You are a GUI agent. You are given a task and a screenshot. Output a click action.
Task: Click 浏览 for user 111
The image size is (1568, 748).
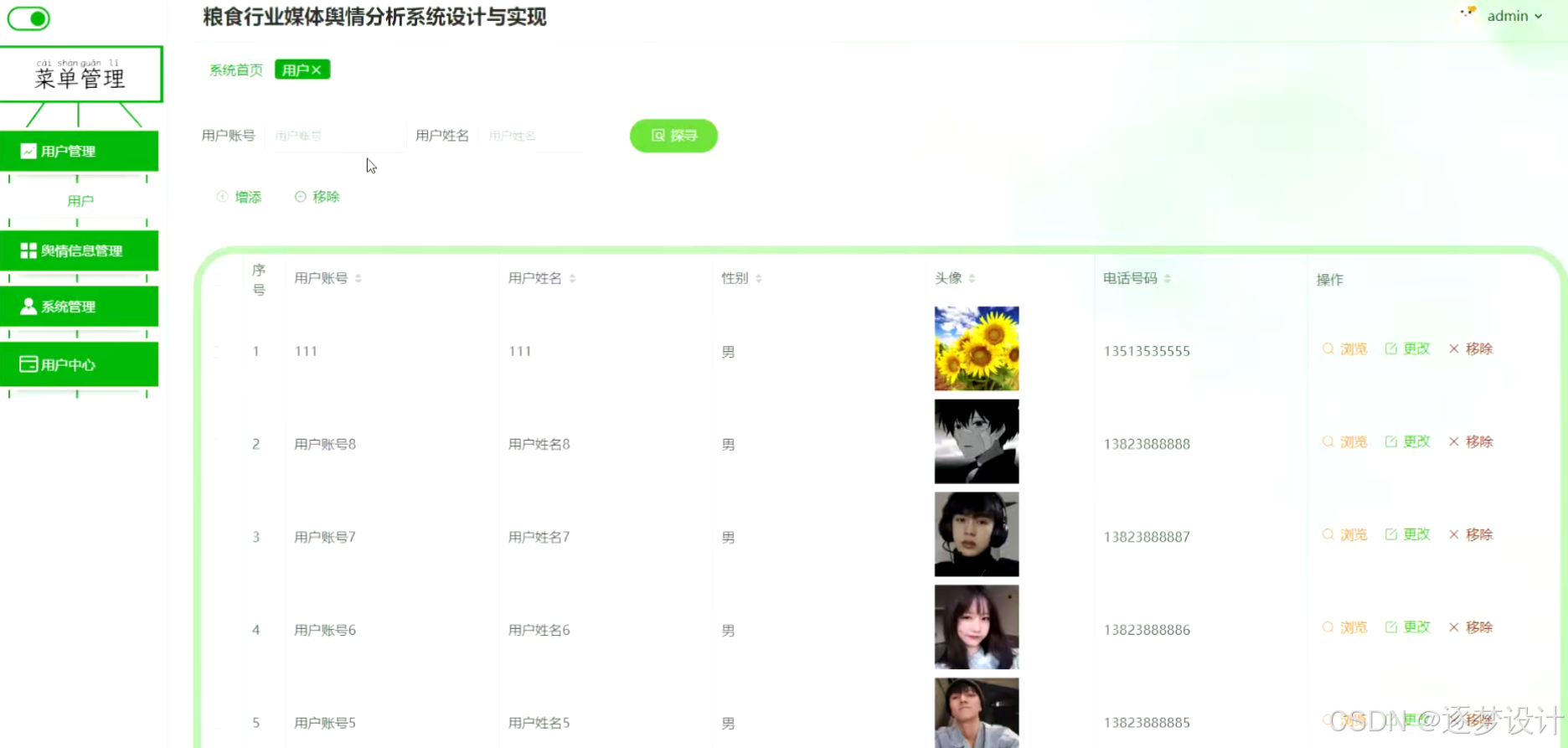1345,348
